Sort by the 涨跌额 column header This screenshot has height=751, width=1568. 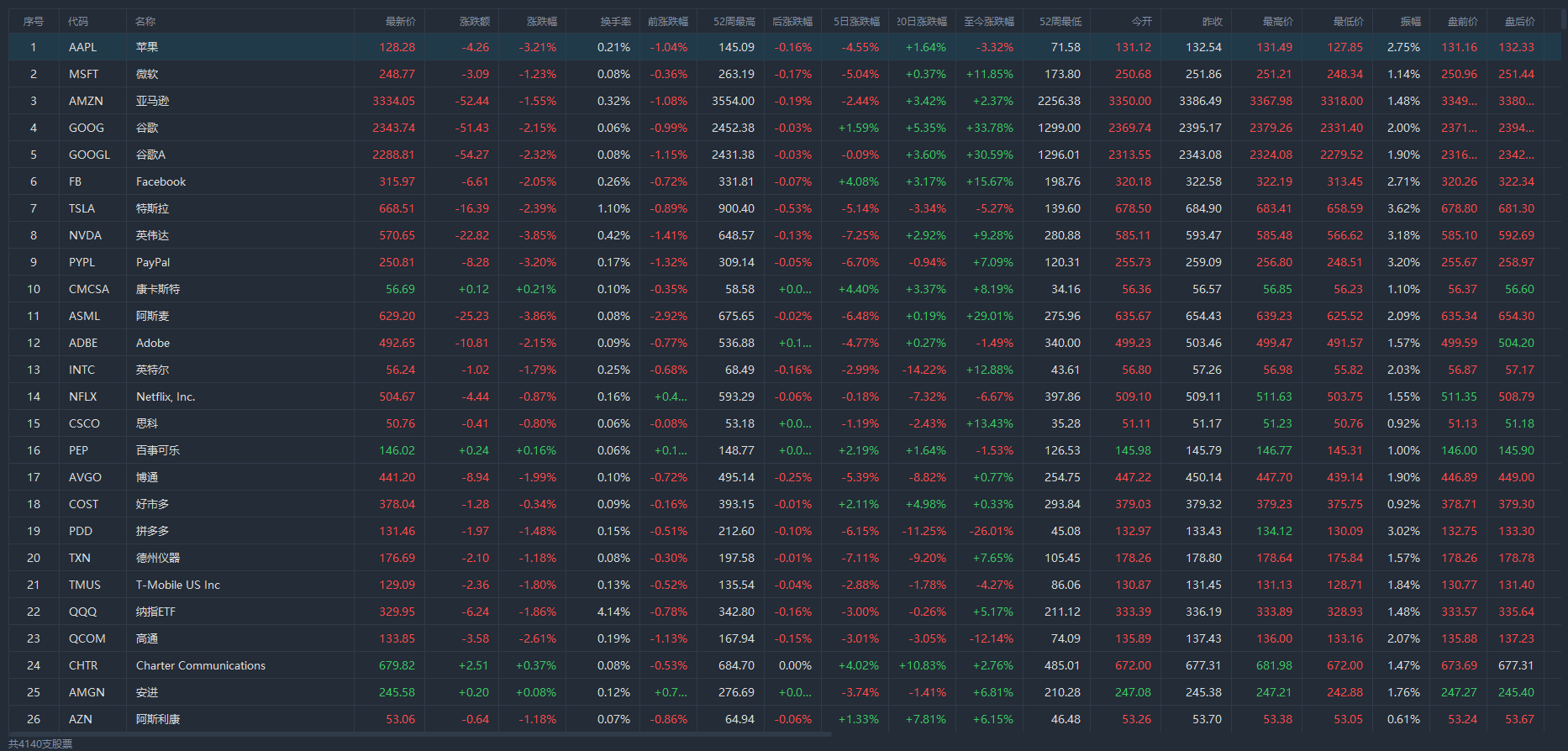click(x=474, y=21)
